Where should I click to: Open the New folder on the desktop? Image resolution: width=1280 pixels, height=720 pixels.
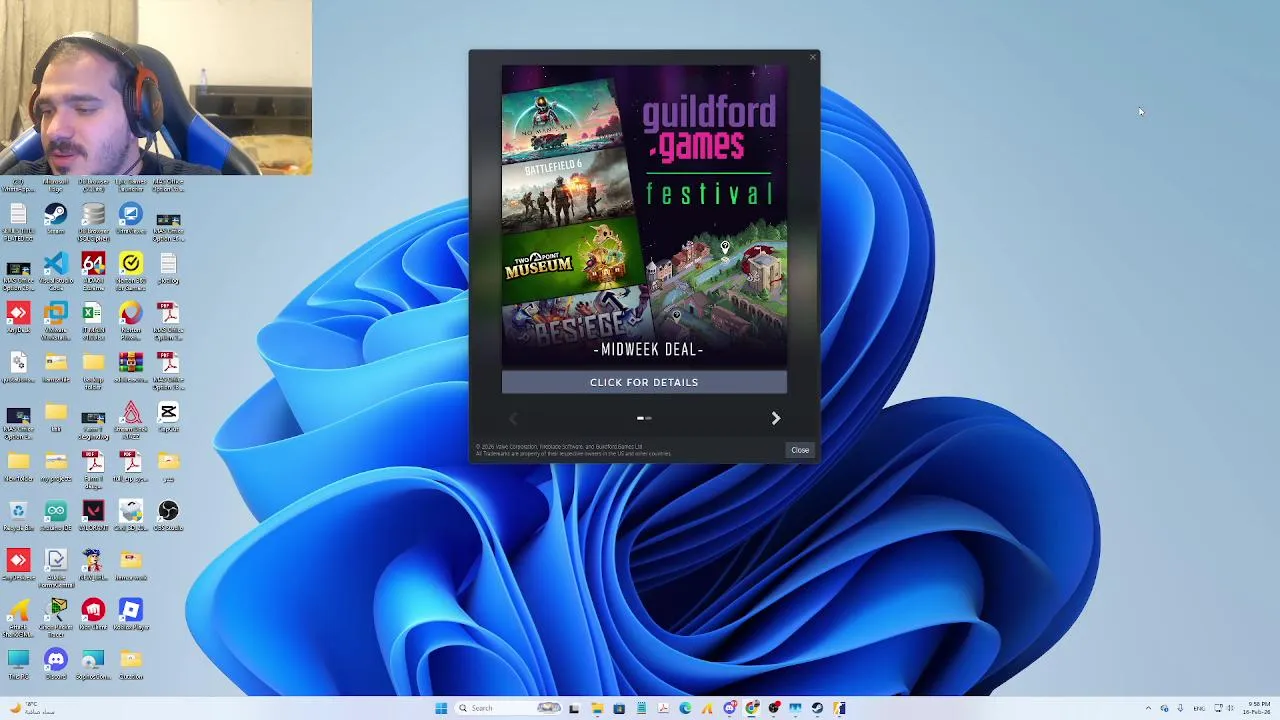pyautogui.click(x=18, y=465)
